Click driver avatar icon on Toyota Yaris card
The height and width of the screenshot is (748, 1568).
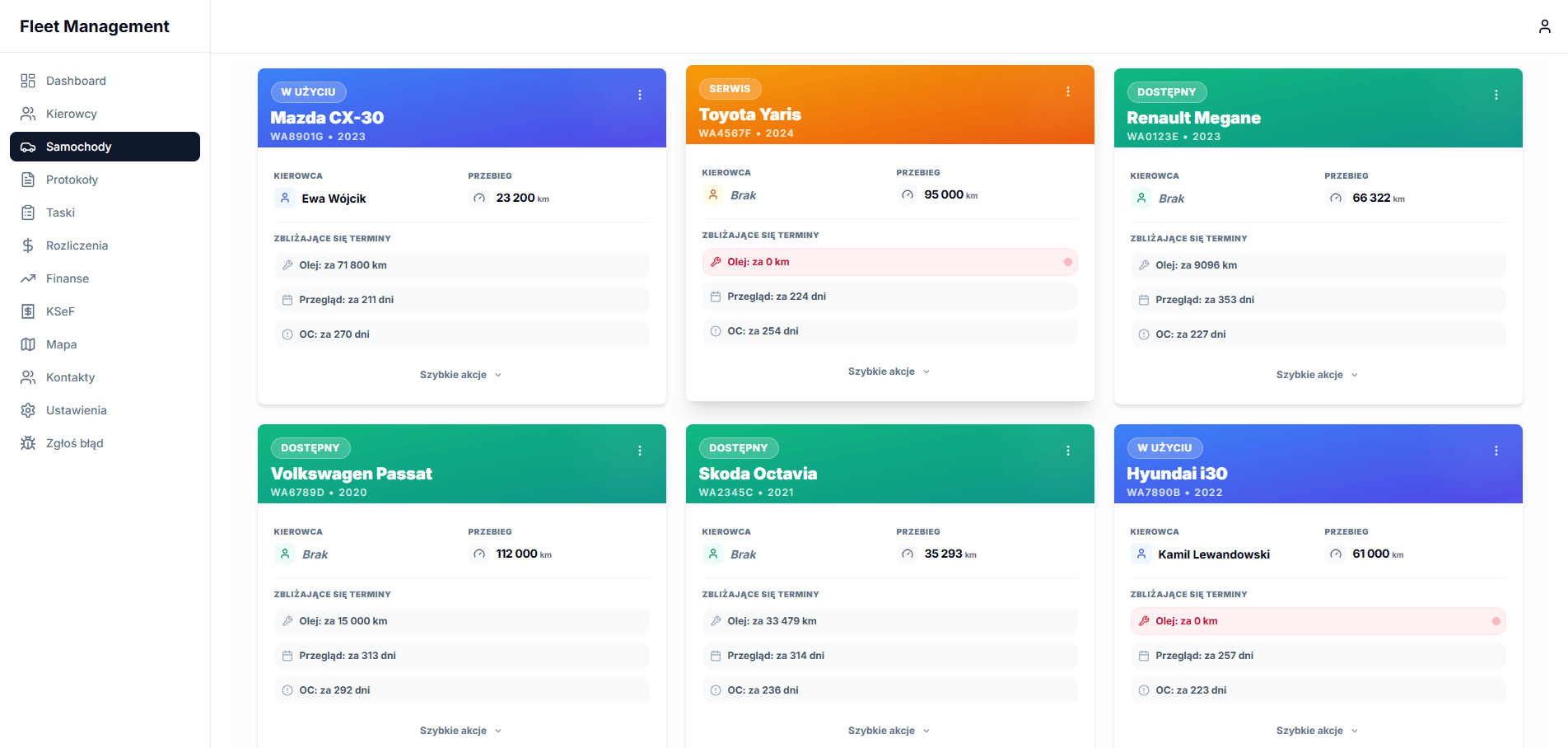point(713,194)
